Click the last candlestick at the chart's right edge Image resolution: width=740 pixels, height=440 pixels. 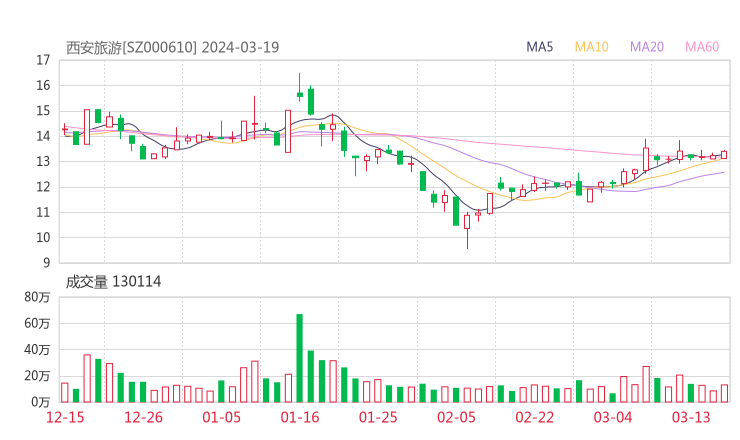(x=724, y=155)
